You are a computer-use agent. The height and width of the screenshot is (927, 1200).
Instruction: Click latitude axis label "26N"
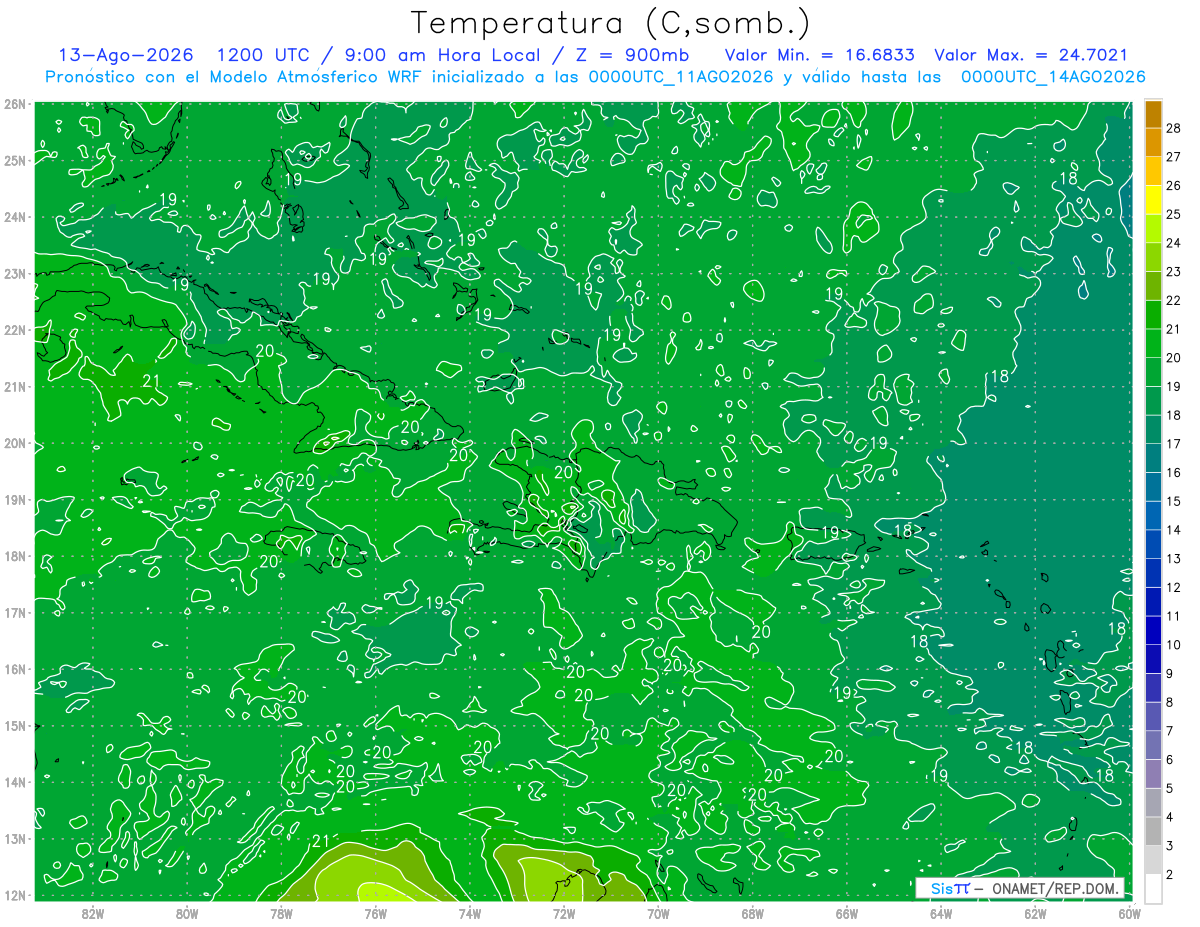point(15,104)
